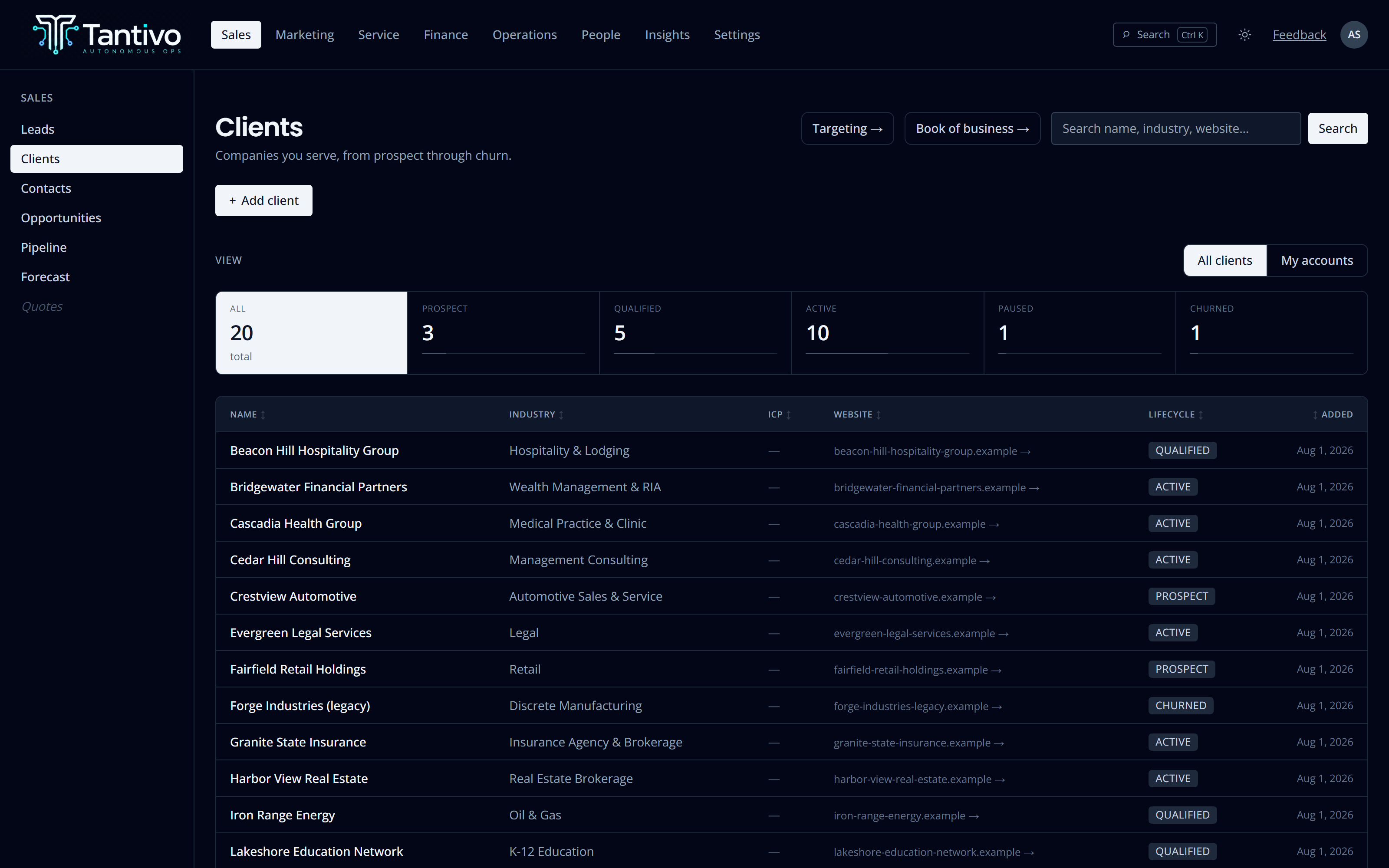Open the Operations top nav tab
Screen dimensions: 1389x868
coord(525,34)
